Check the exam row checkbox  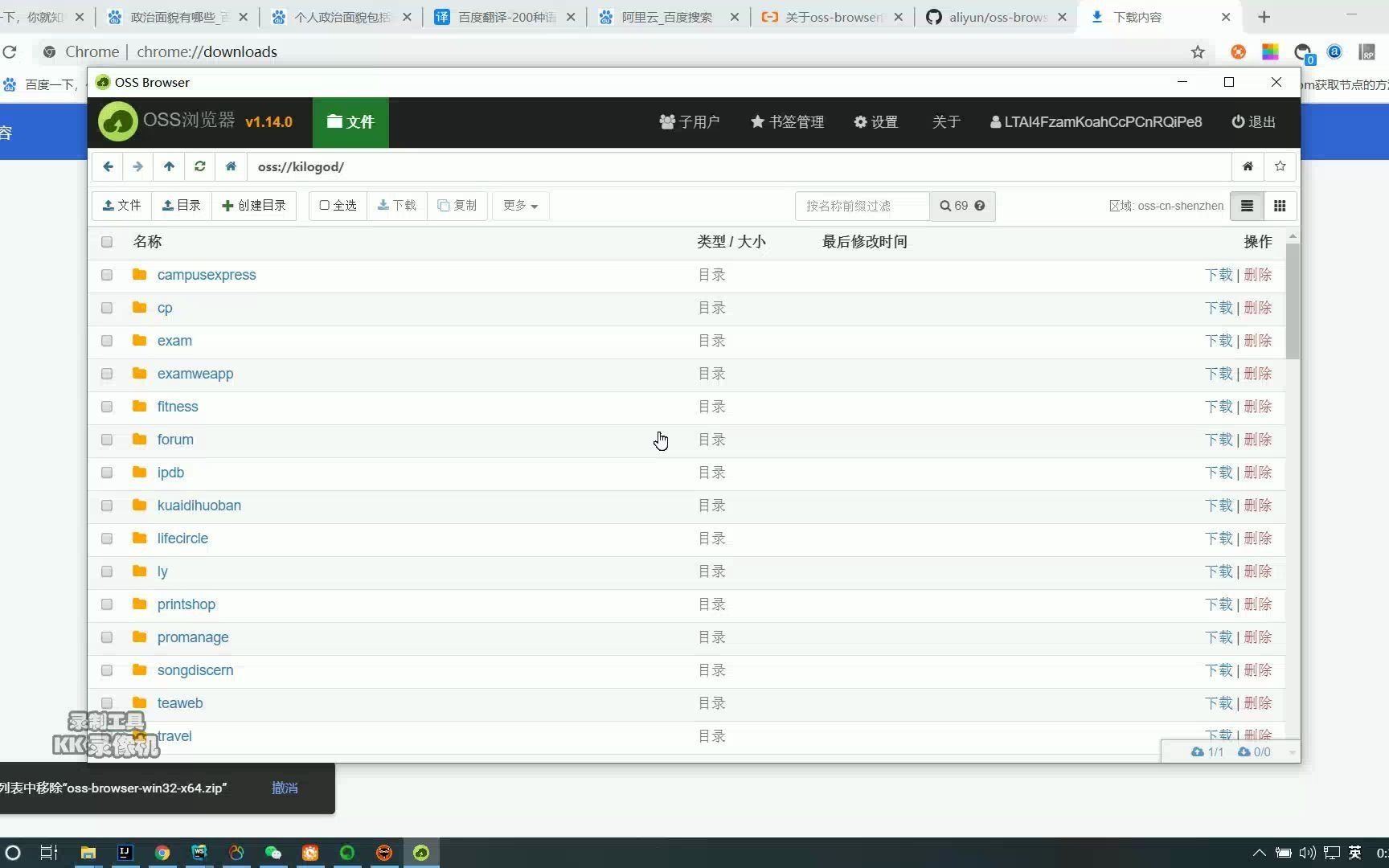tap(107, 341)
